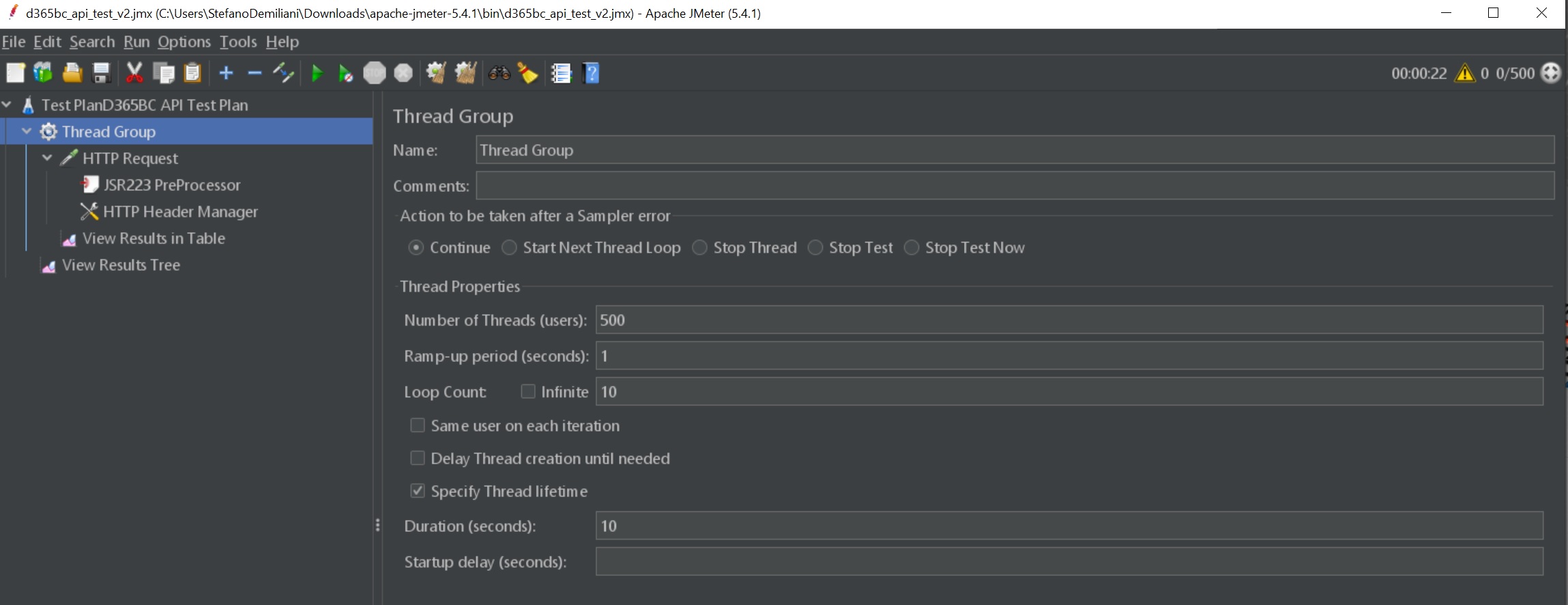The height and width of the screenshot is (605, 1568).
Task: Check Same user on each iteration
Action: 418,425
